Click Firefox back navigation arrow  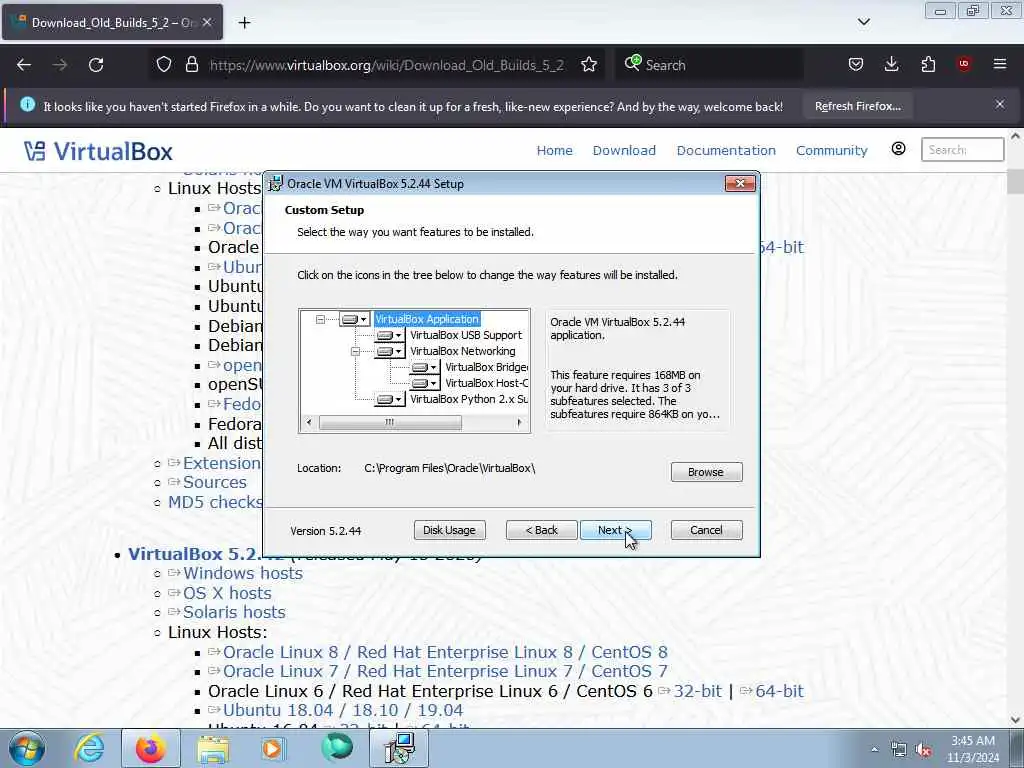click(24, 65)
